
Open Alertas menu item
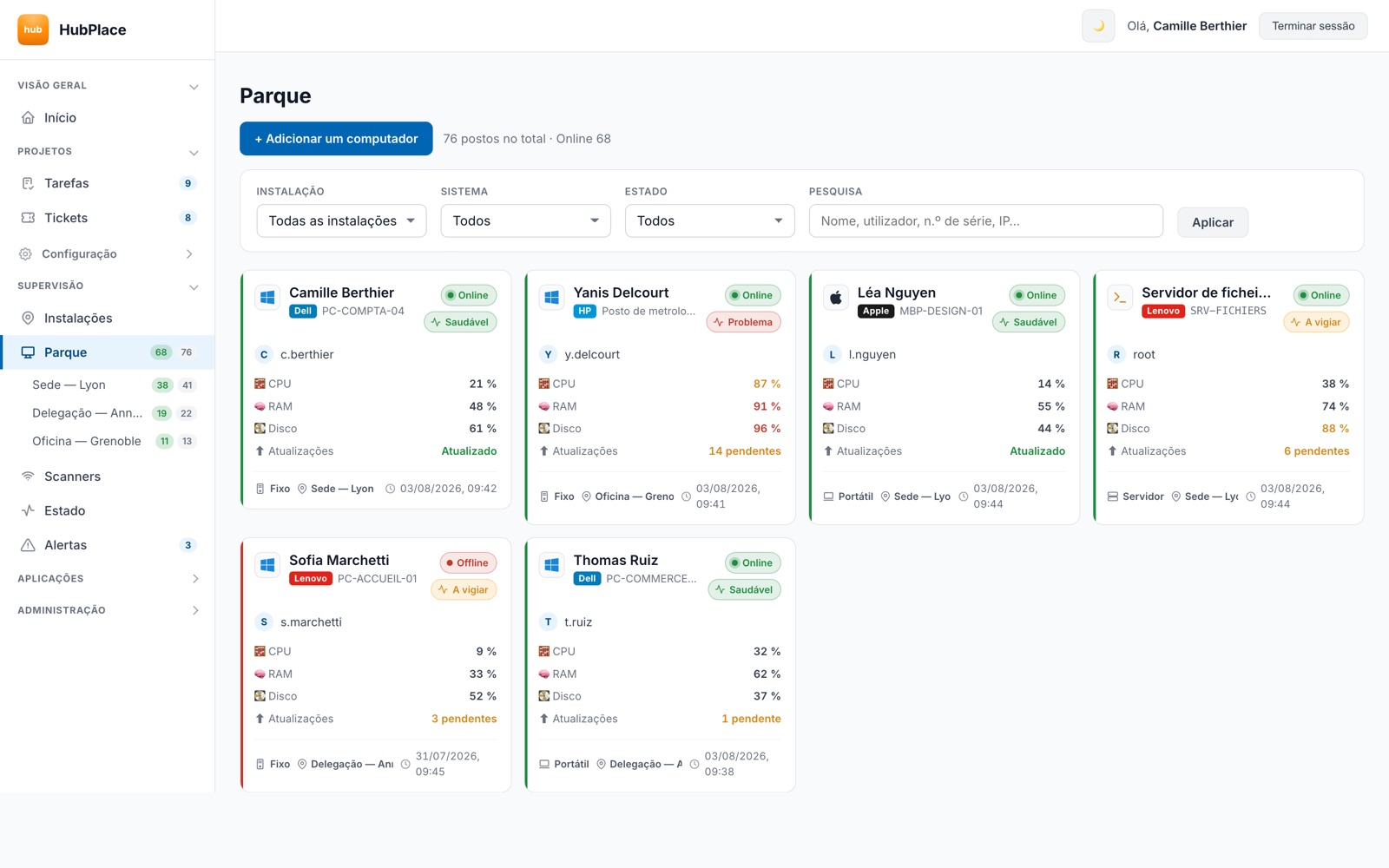click(107, 545)
